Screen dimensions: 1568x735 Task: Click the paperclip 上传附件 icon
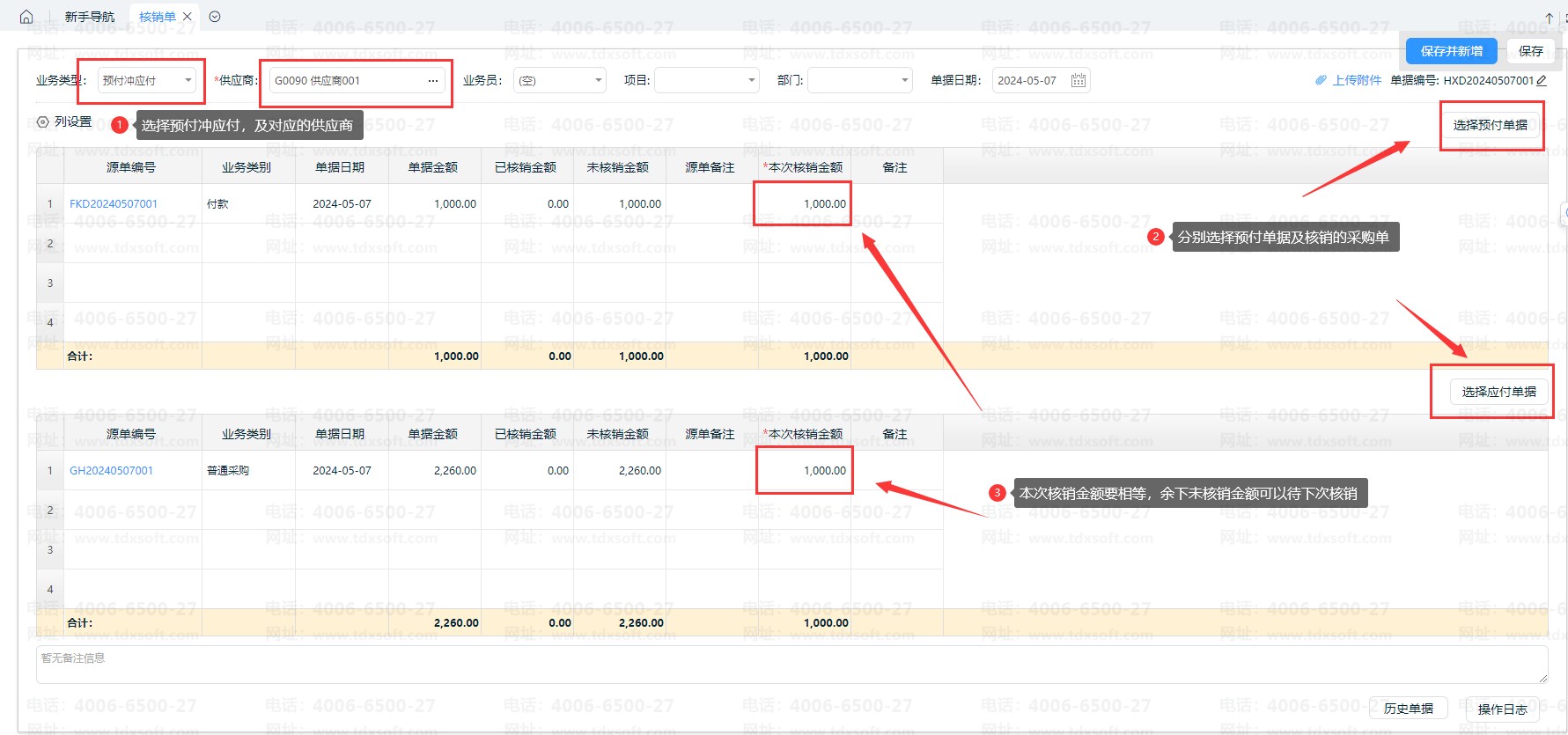1321,80
